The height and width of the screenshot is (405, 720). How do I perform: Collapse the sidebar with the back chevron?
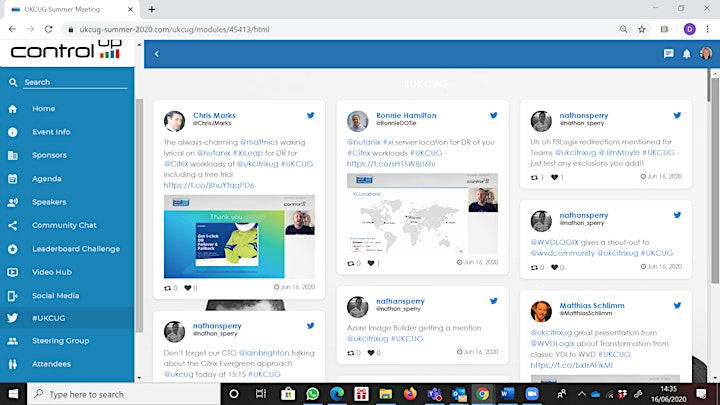click(157, 54)
